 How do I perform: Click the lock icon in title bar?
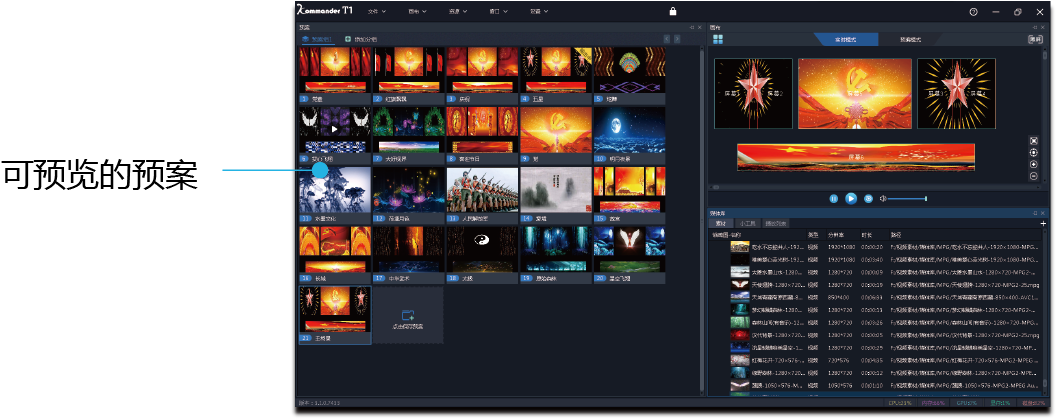(673, 11)
